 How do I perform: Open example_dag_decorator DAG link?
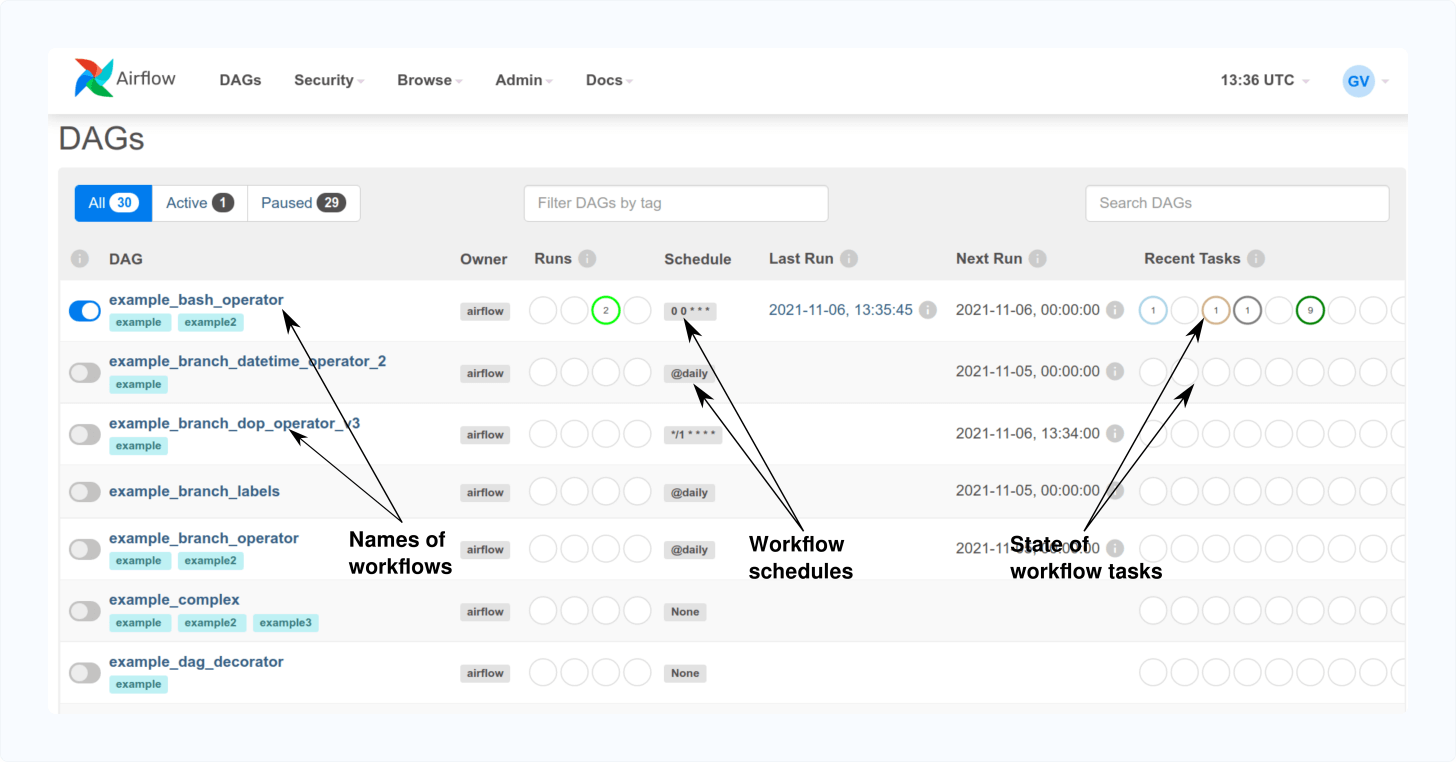(196, 662)
